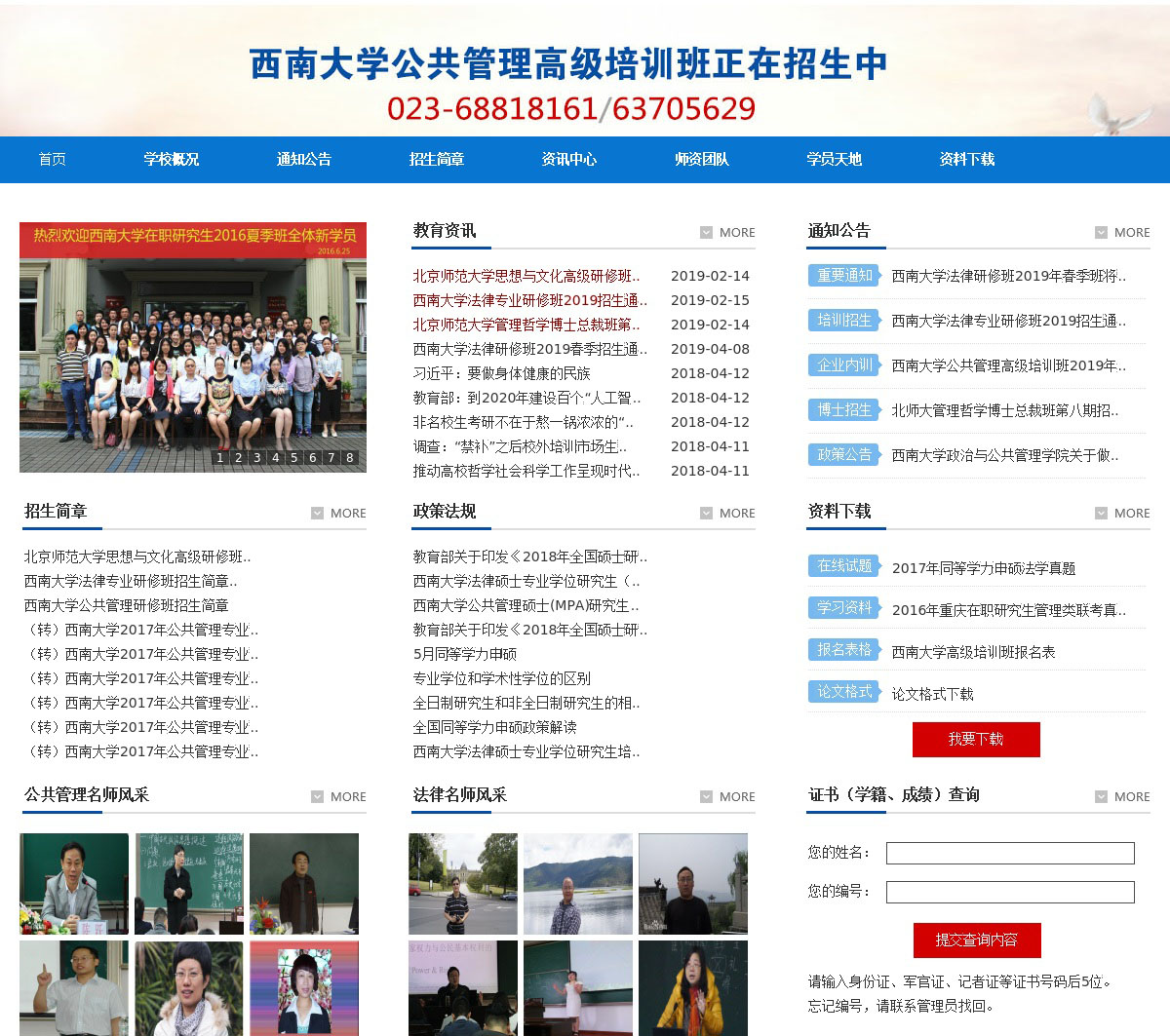Screen dimensions: 1170x1036
Task: Click the 在线试题 tag
Action: 844,566
